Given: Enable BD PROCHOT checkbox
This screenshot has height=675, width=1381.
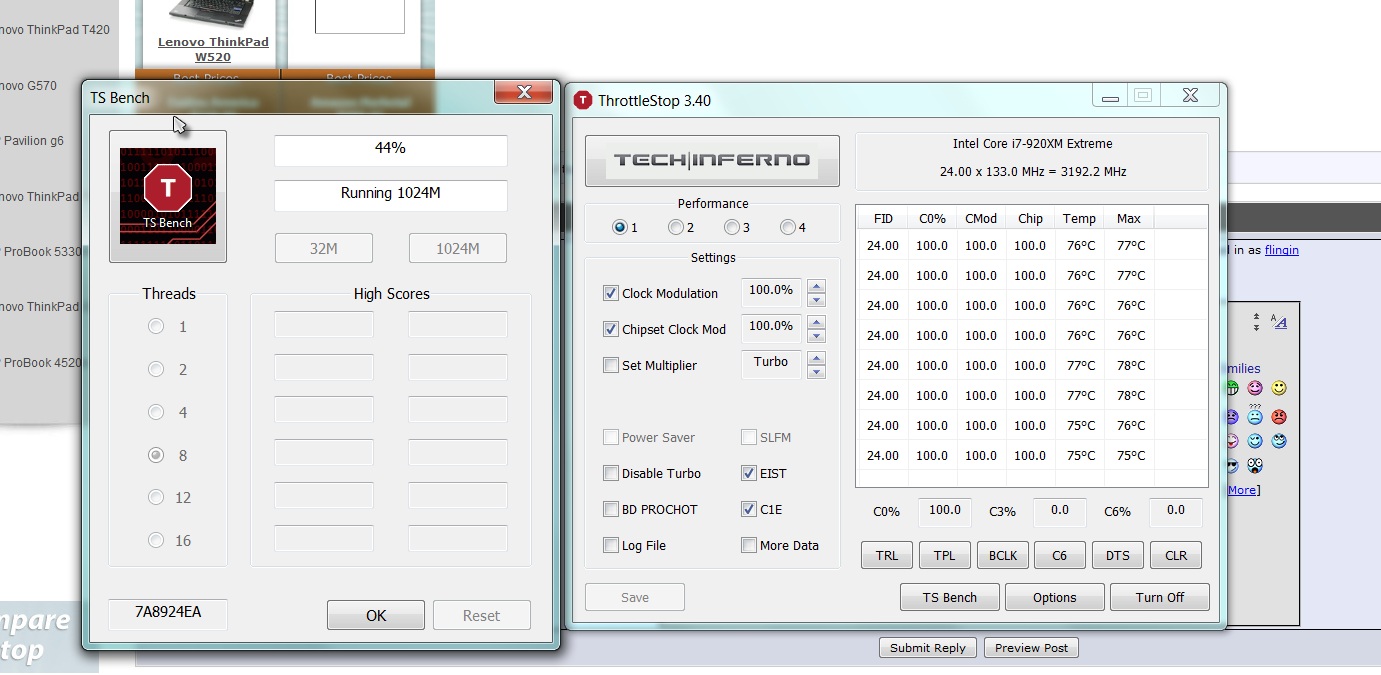Looking at the screenshot, I should [611, 509].
